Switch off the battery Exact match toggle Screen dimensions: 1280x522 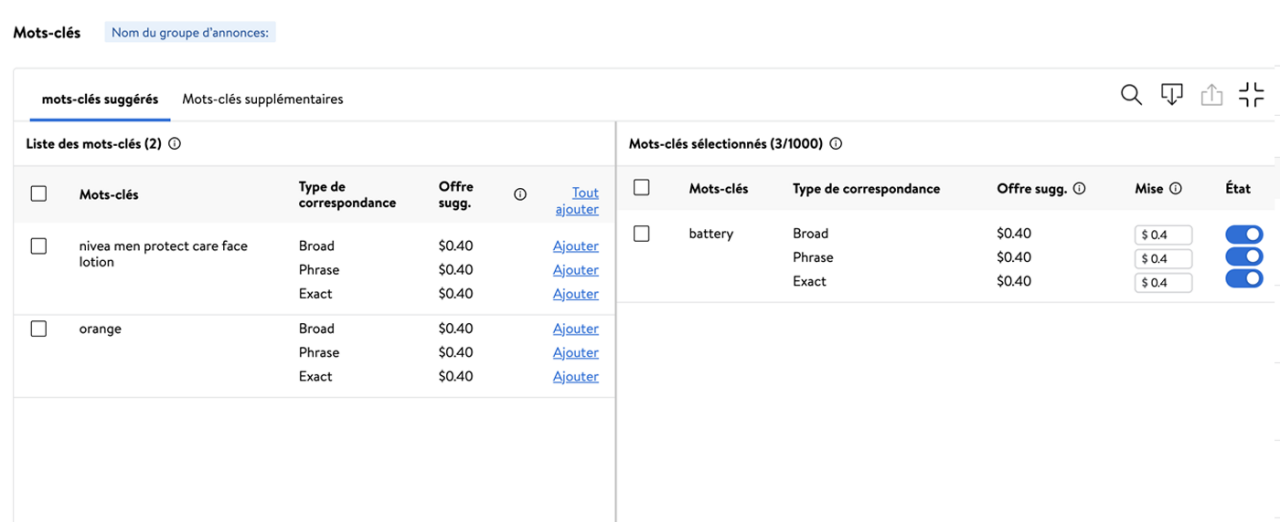[1244, 279]
